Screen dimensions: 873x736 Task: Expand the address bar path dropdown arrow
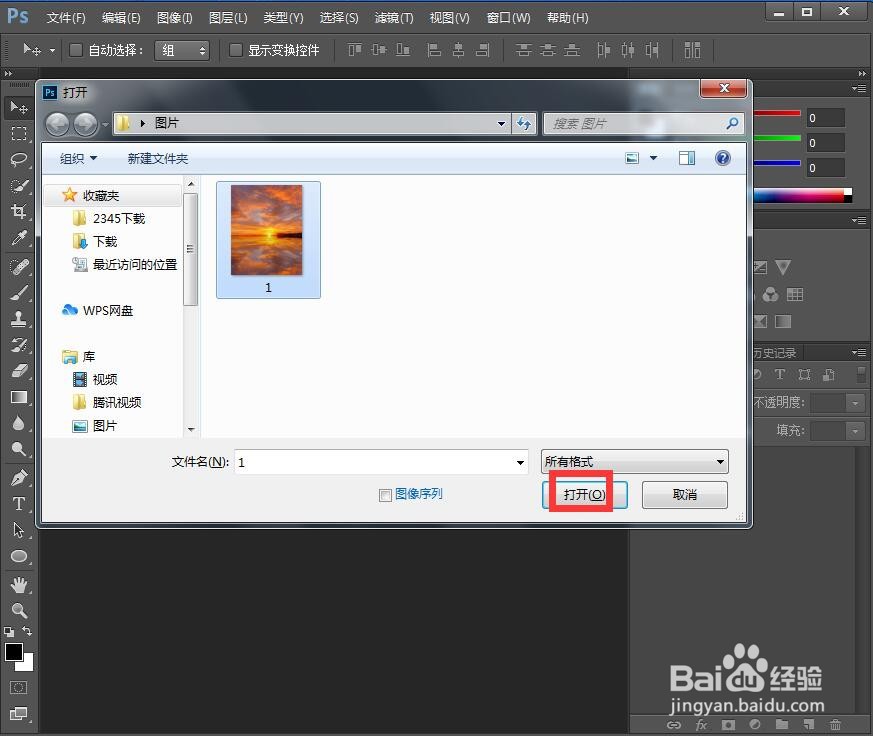point(501,123)
